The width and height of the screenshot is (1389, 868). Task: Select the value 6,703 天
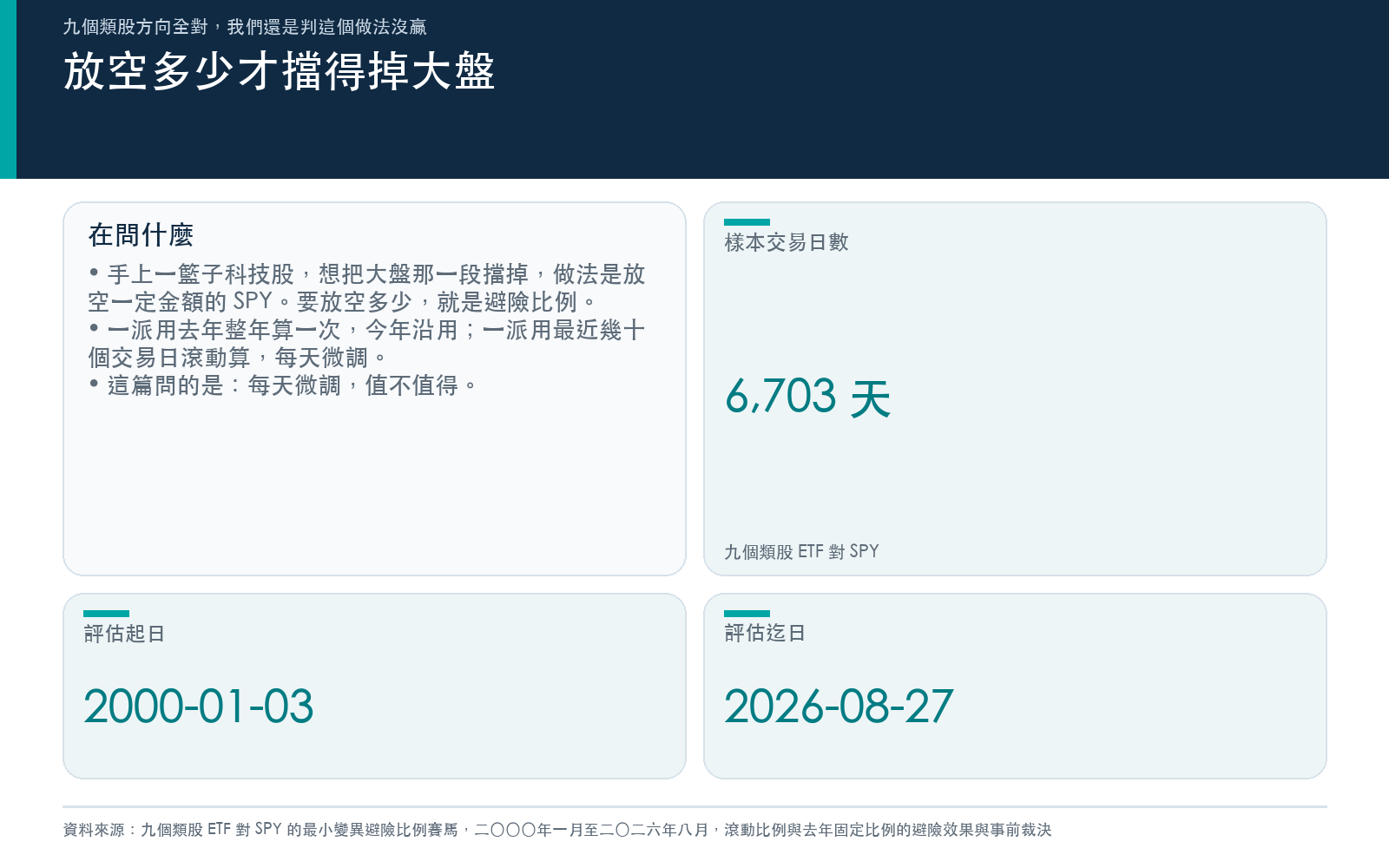tap(808, 397)
